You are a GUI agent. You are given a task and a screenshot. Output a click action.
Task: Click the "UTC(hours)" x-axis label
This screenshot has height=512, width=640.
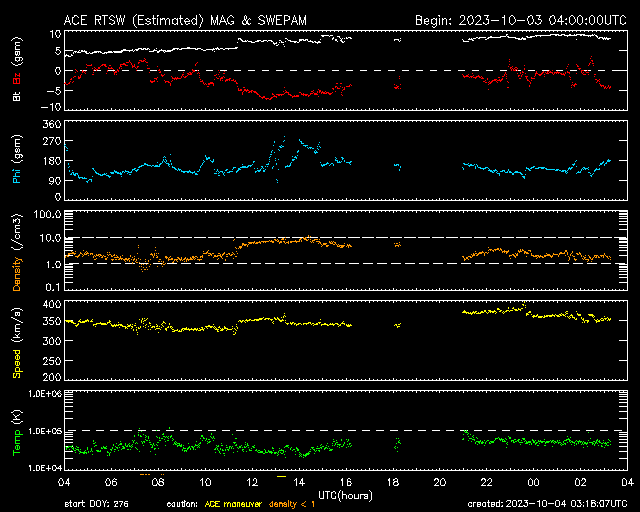click(x=345, y=496)
